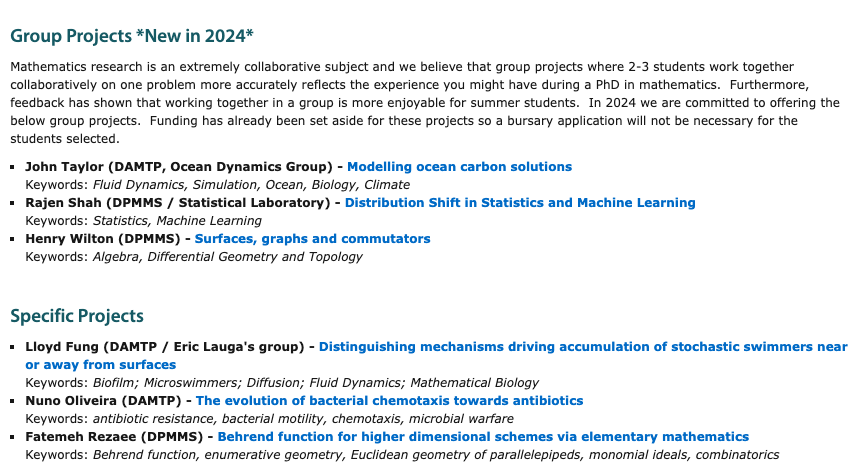The image size is (868, 464).
Task: Click the Fatemeh Rezaee (DPMMS) name
Action: coord(114,436)
